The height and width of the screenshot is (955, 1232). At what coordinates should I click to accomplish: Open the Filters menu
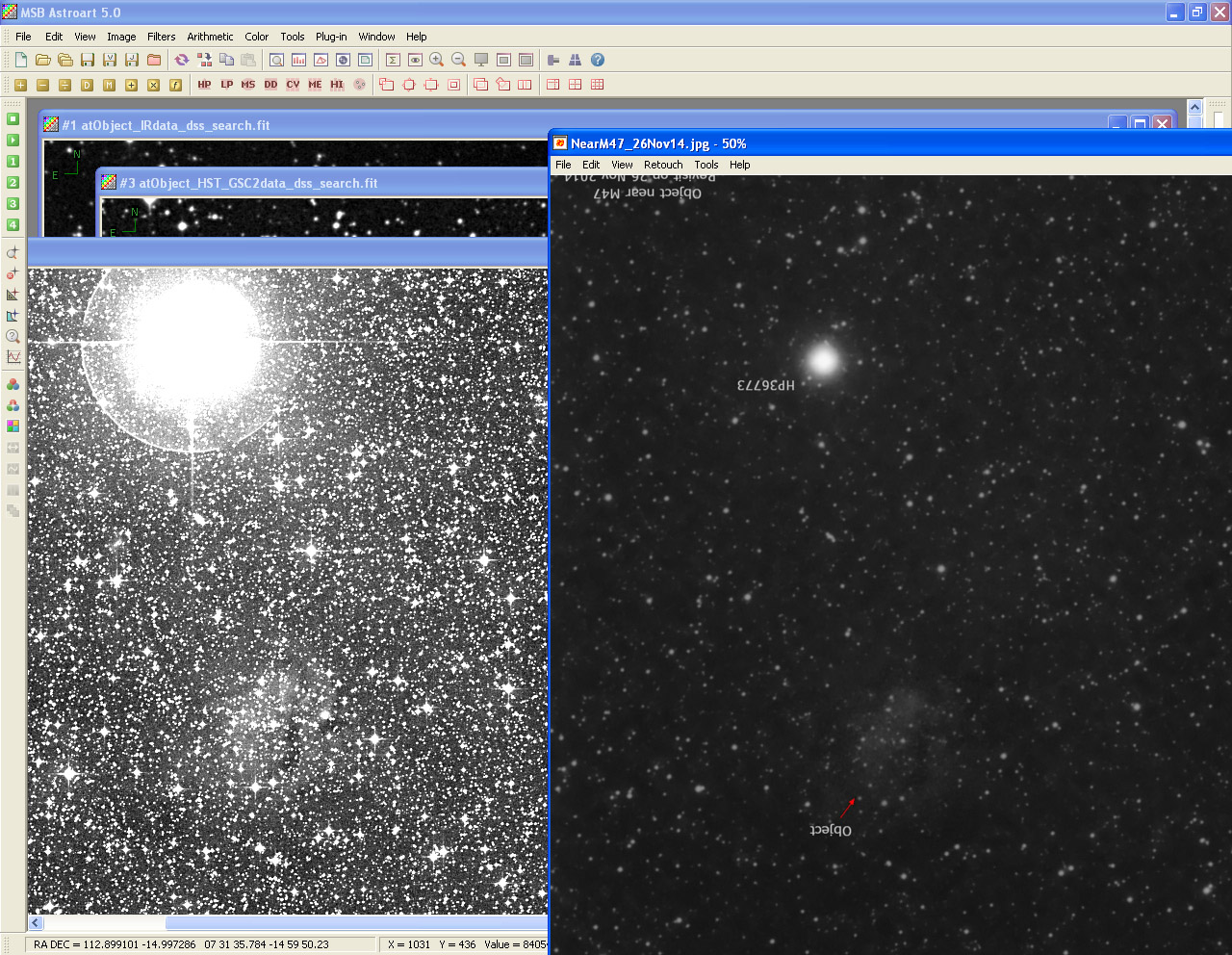(x=161, y=37)
